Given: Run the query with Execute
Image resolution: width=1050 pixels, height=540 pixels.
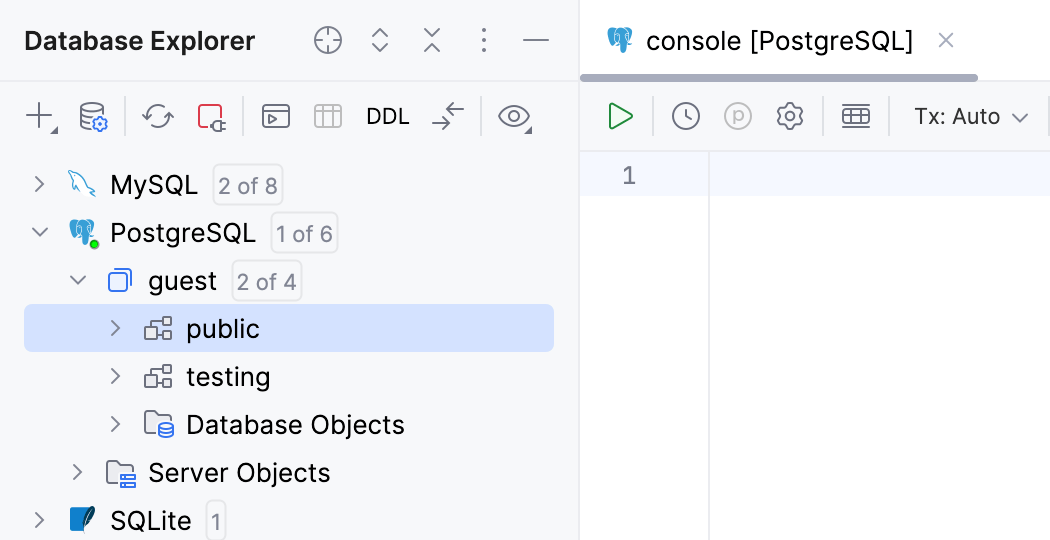Looking at the screenshot, I should point(620,116).
